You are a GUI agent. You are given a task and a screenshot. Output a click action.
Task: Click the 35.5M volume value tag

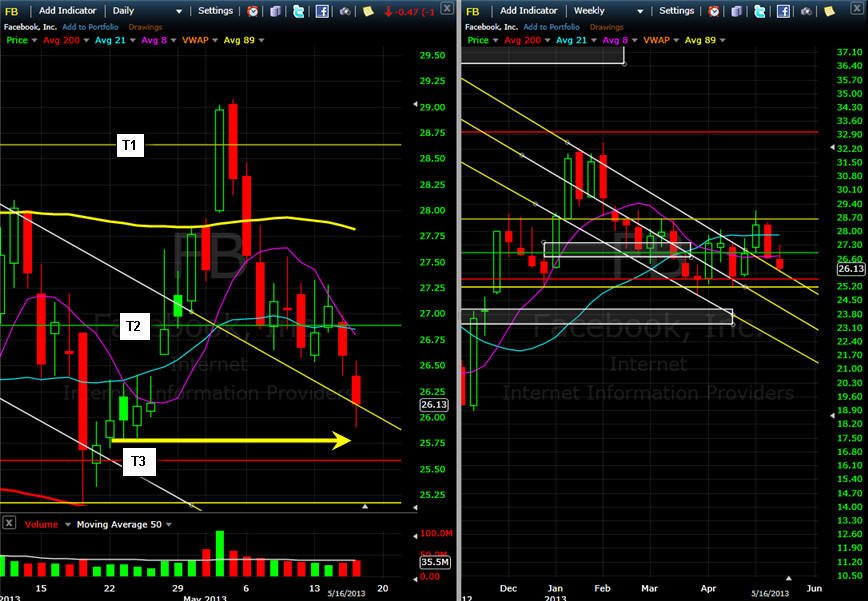pyautogui.click(x=435, y=562)
